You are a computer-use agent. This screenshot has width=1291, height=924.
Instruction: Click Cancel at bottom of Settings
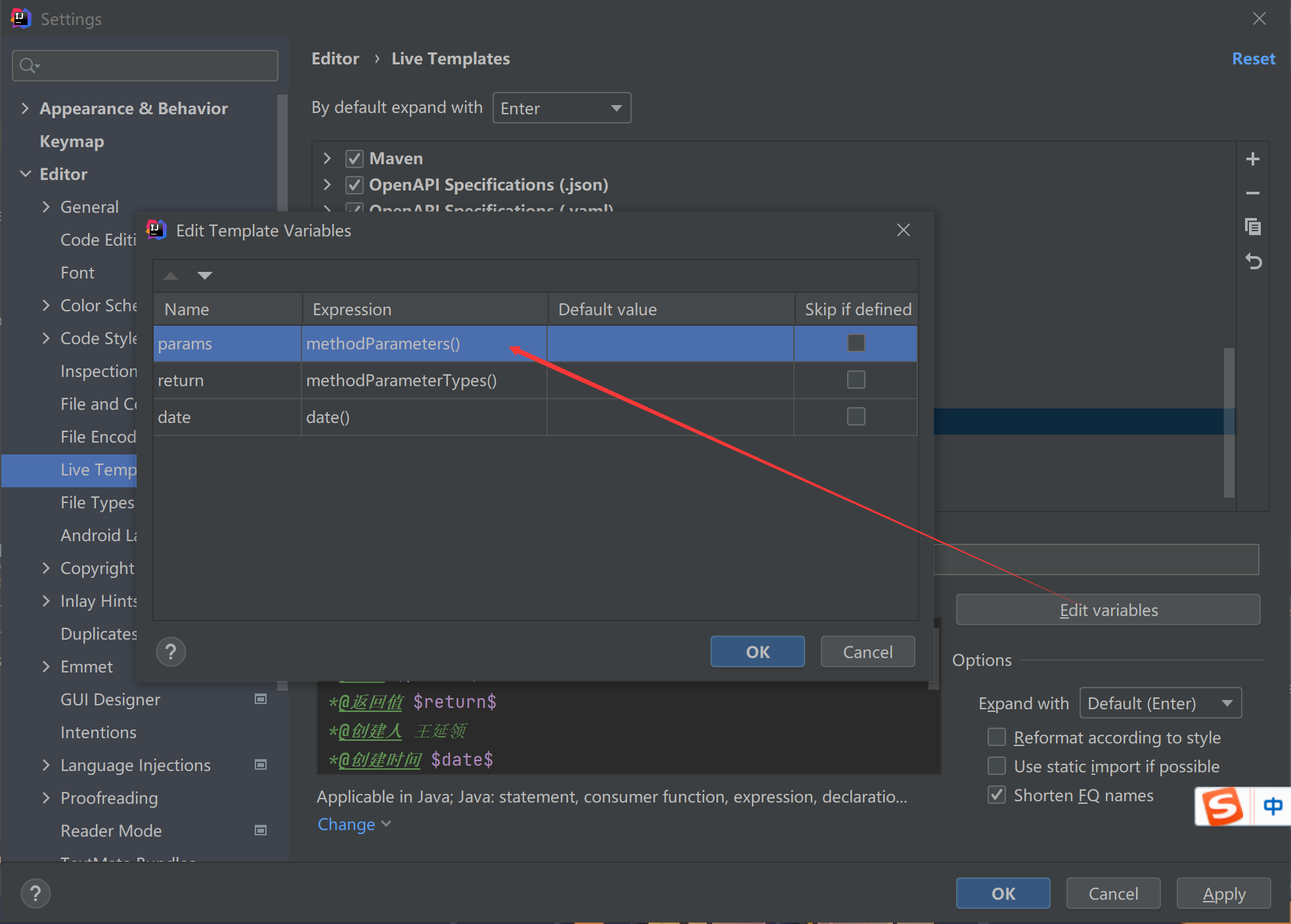1113,893
